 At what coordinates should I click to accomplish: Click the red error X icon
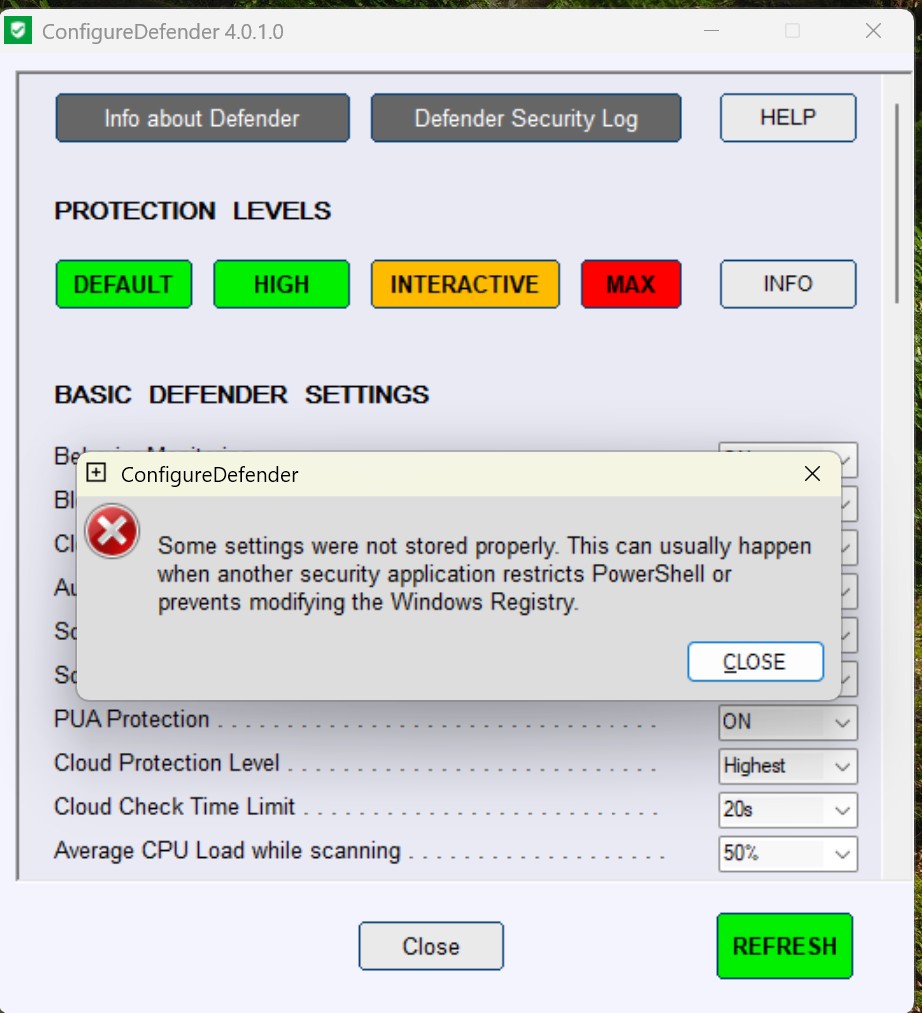tap(112, 531)
